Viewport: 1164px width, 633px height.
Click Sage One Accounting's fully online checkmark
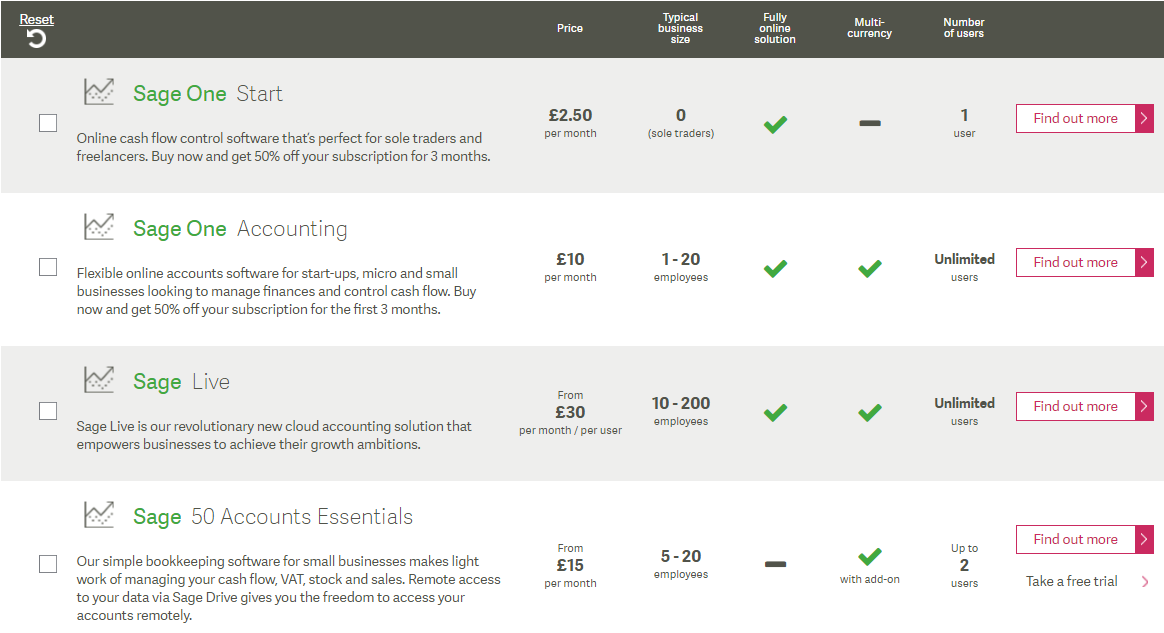point(775,268)
